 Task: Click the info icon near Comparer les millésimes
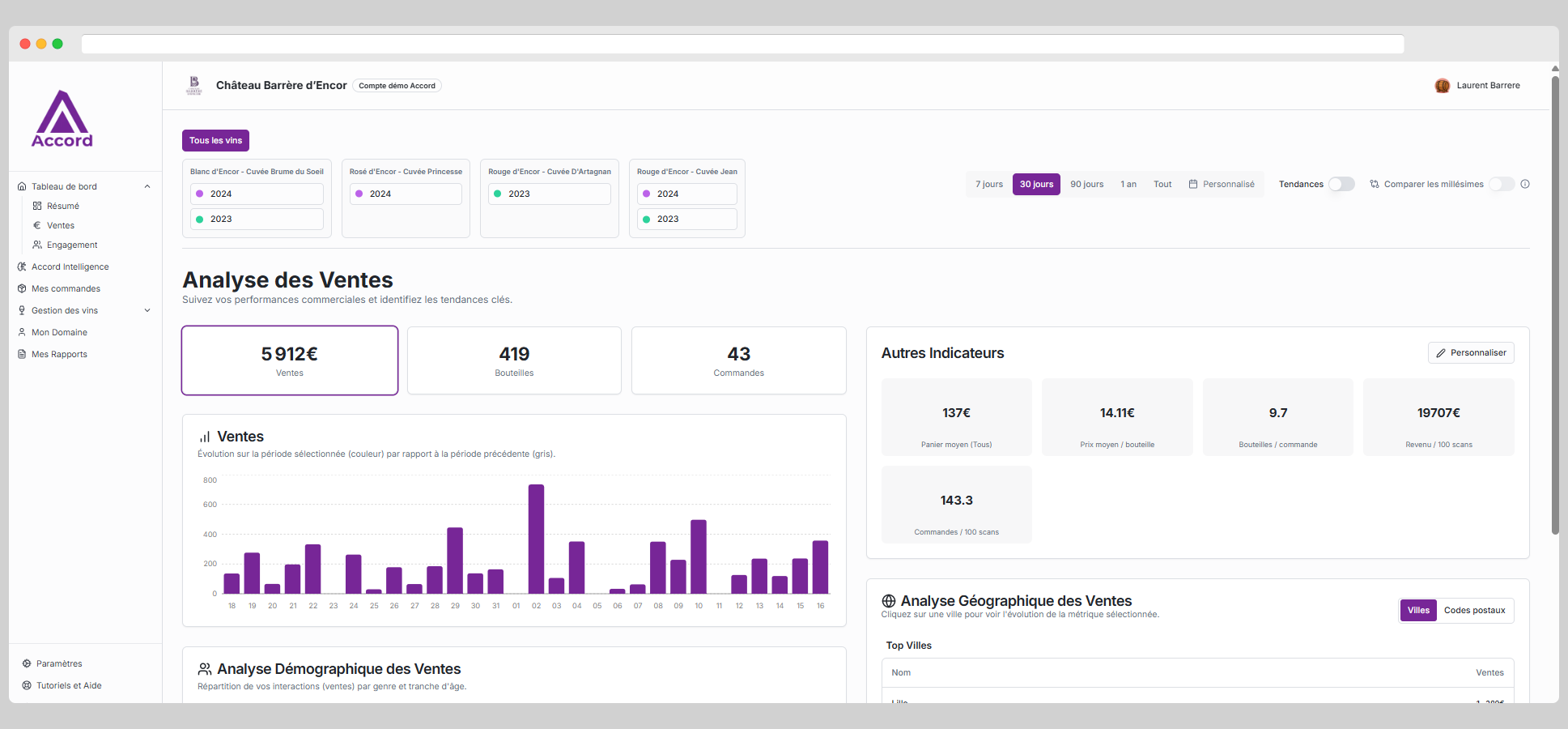pyautogui.click(x=1525, y=184)
